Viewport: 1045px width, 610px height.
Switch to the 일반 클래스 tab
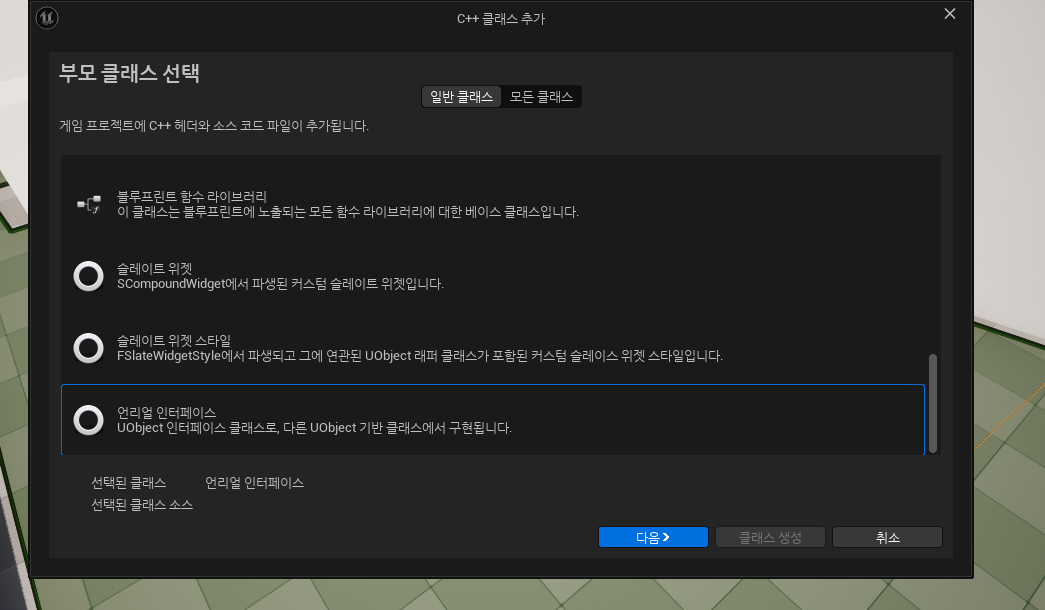click(461, 97)
